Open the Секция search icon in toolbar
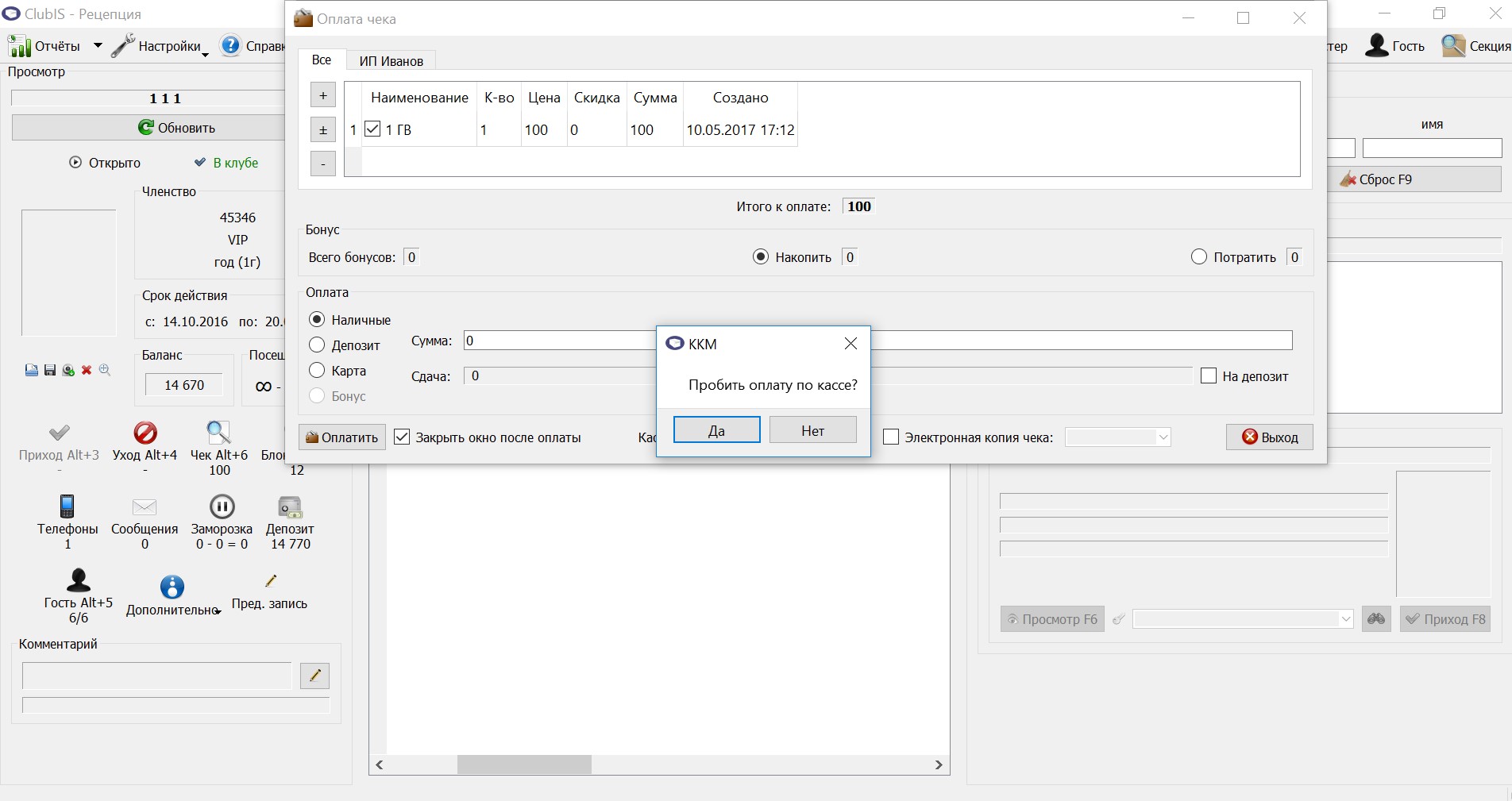 point(1453,46)
